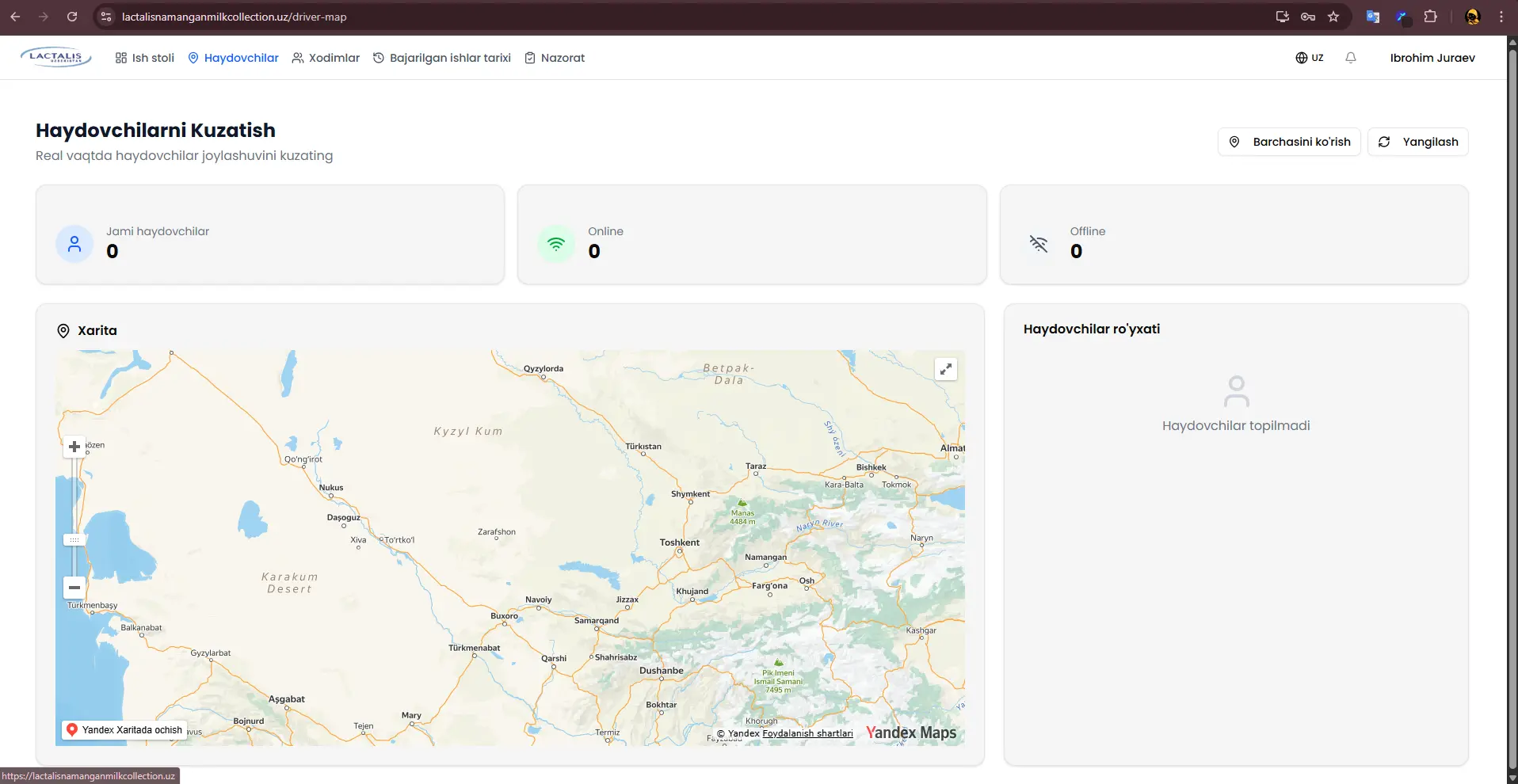Open the Chrome profile avatar
This screenshot has width=1518, height=784.
coord(1473,17)
